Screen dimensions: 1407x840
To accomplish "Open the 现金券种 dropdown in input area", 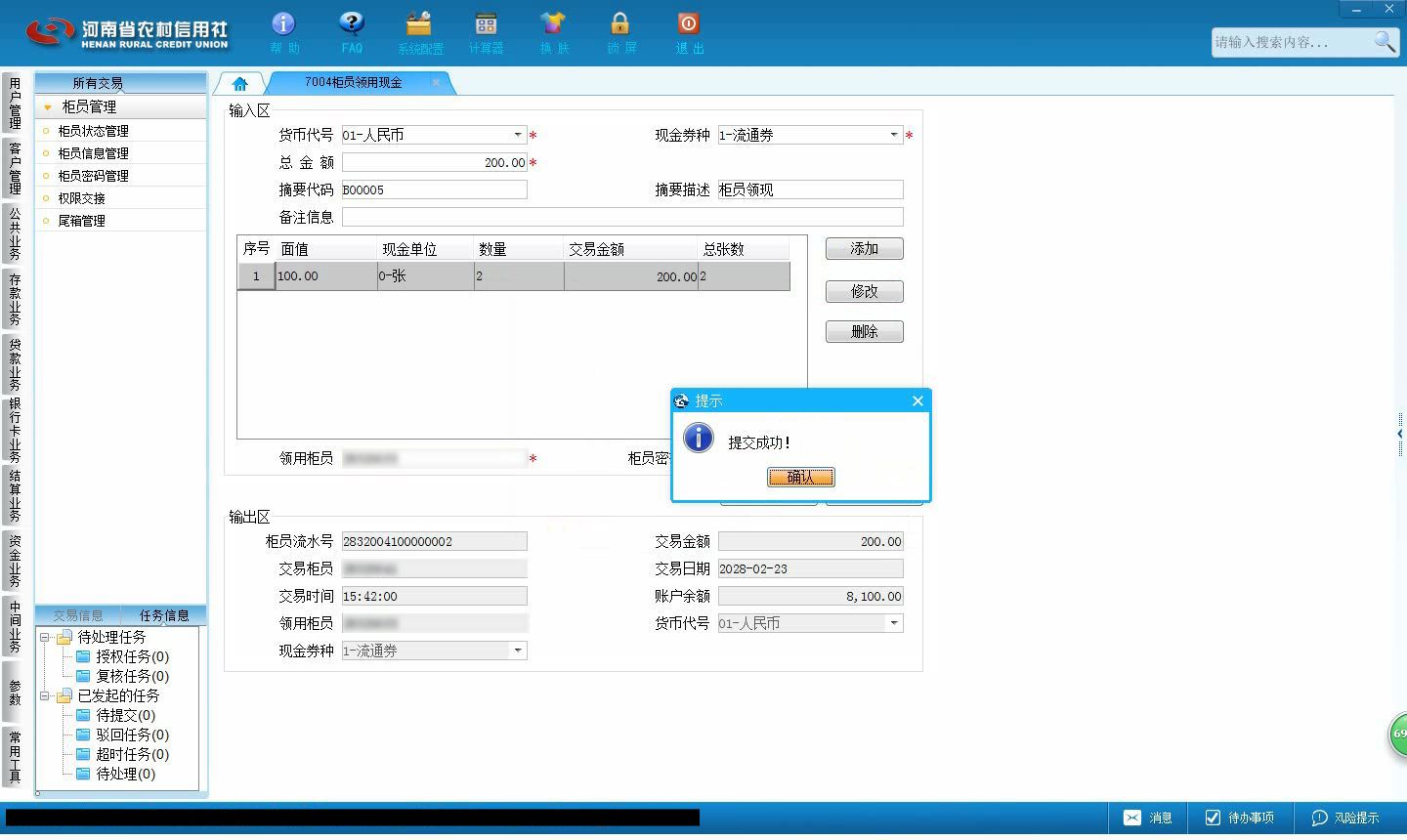I will [894, 135].
